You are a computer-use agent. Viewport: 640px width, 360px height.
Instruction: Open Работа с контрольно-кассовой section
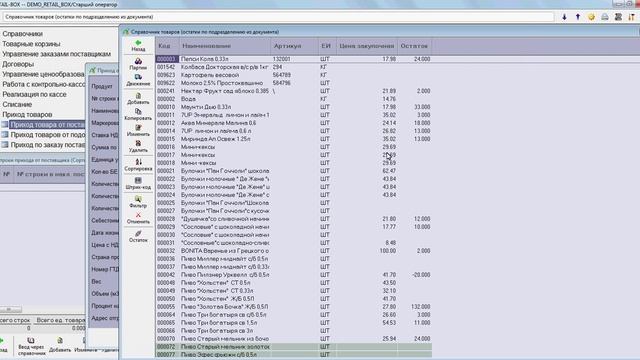point(43,84)
